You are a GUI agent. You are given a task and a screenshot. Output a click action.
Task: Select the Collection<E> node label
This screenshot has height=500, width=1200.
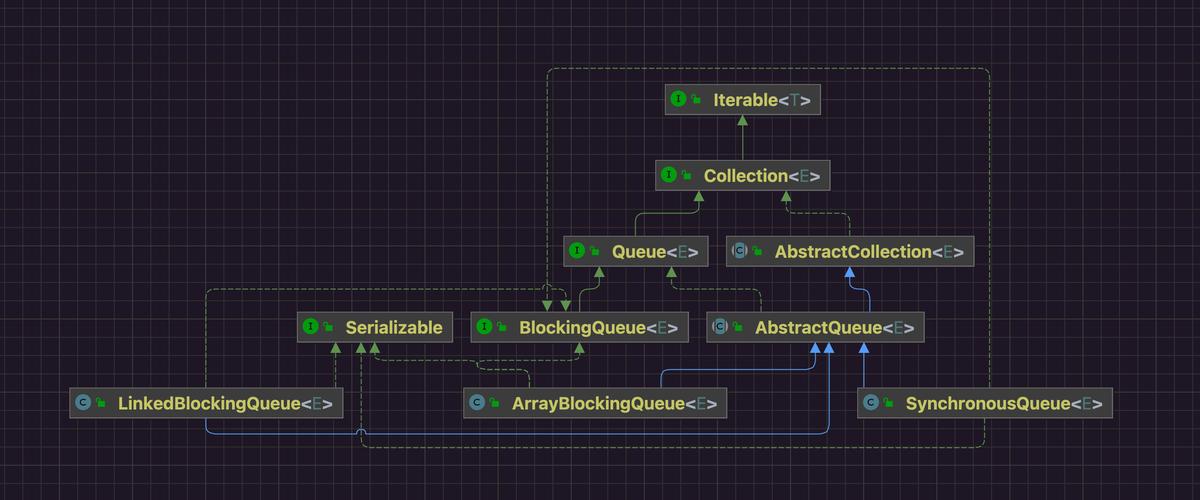761,176
